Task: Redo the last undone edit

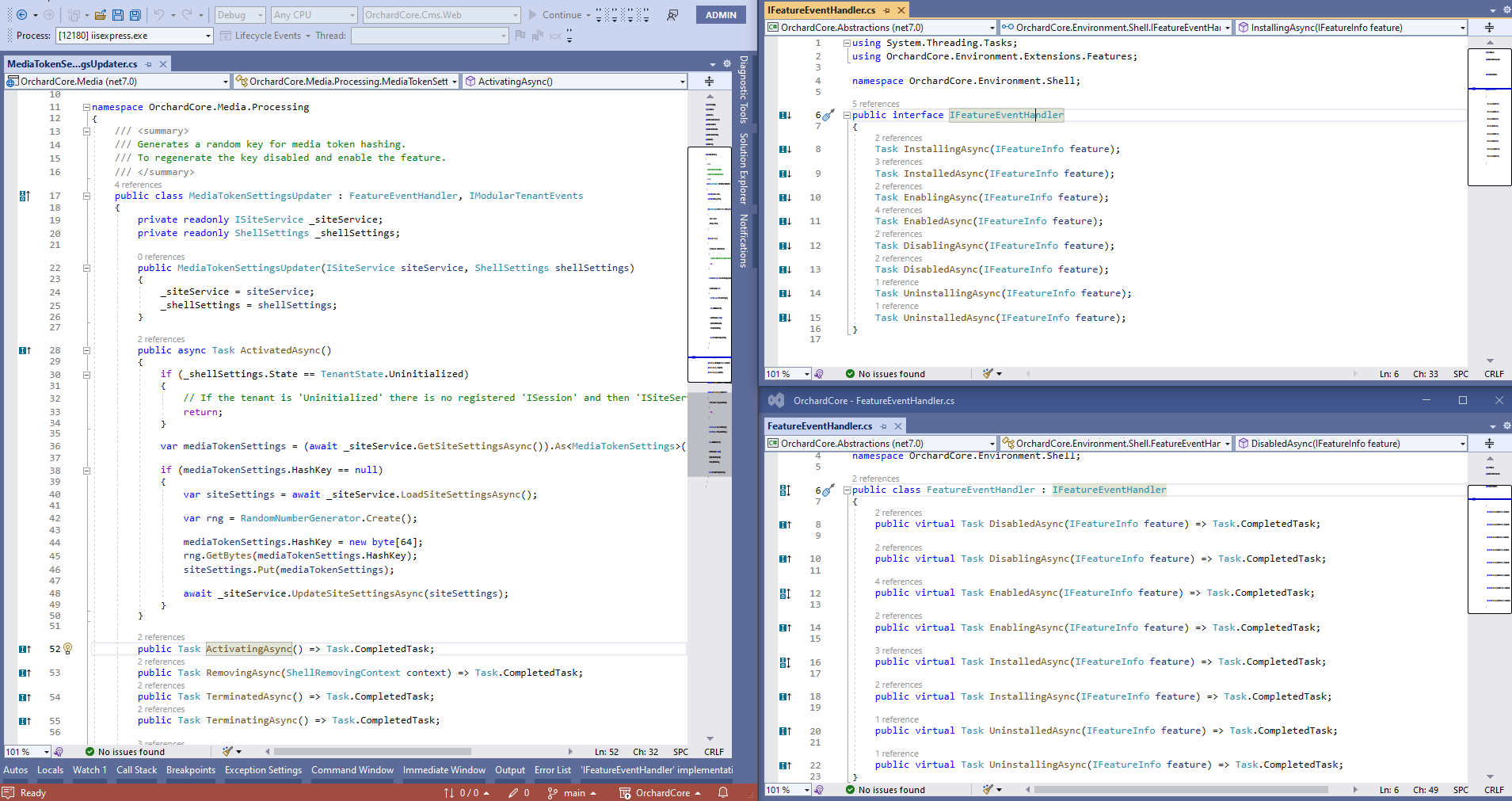Action: pyautogui.click(x=187, y=14)
